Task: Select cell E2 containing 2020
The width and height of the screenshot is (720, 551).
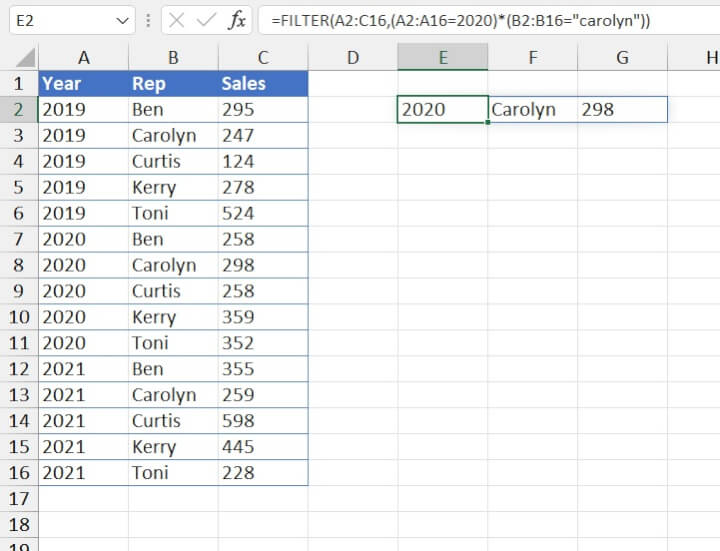Action: 442,110
